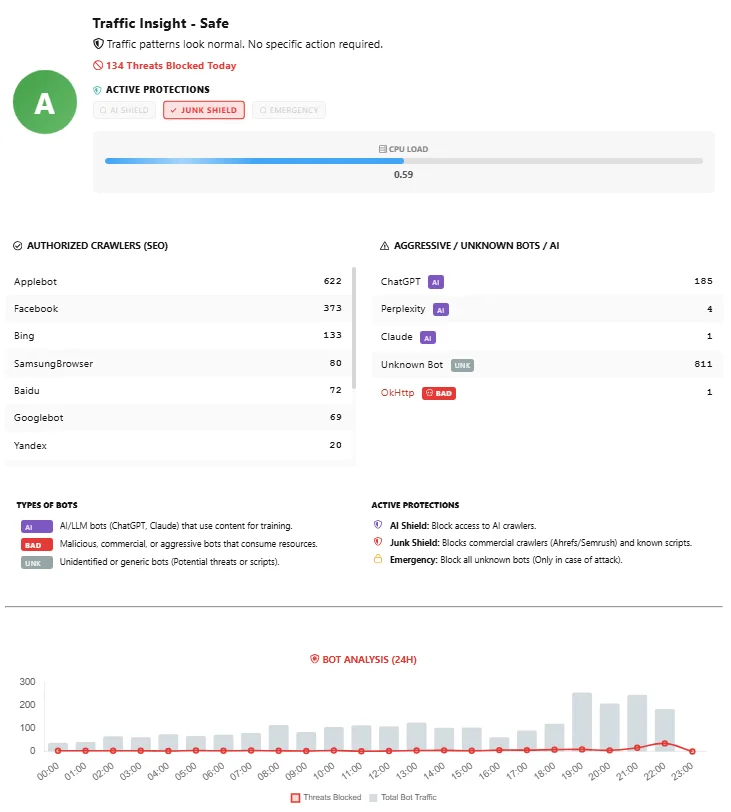Disable the Junk Shield protection
Screen dimensions: 731x812
tap(204, 110)
